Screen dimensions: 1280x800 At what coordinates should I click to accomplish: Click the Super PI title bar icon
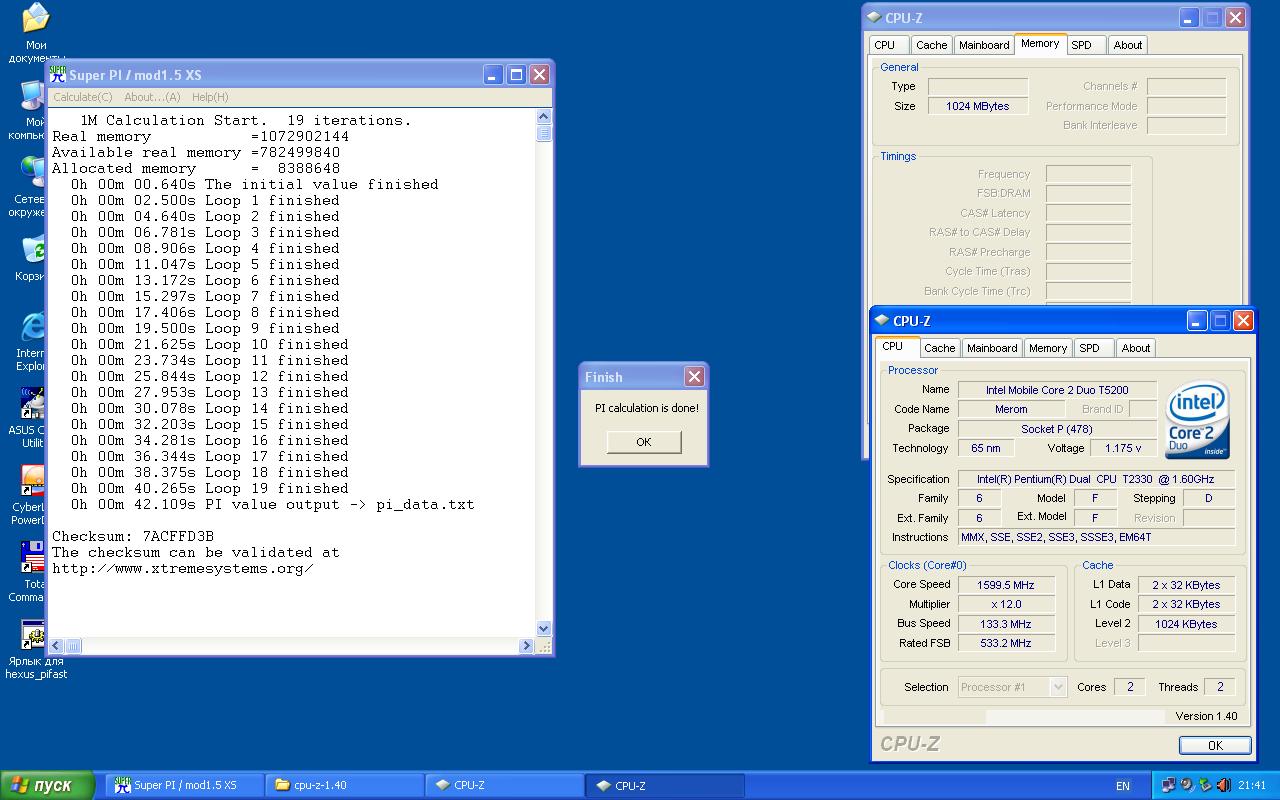coord(58,74)
